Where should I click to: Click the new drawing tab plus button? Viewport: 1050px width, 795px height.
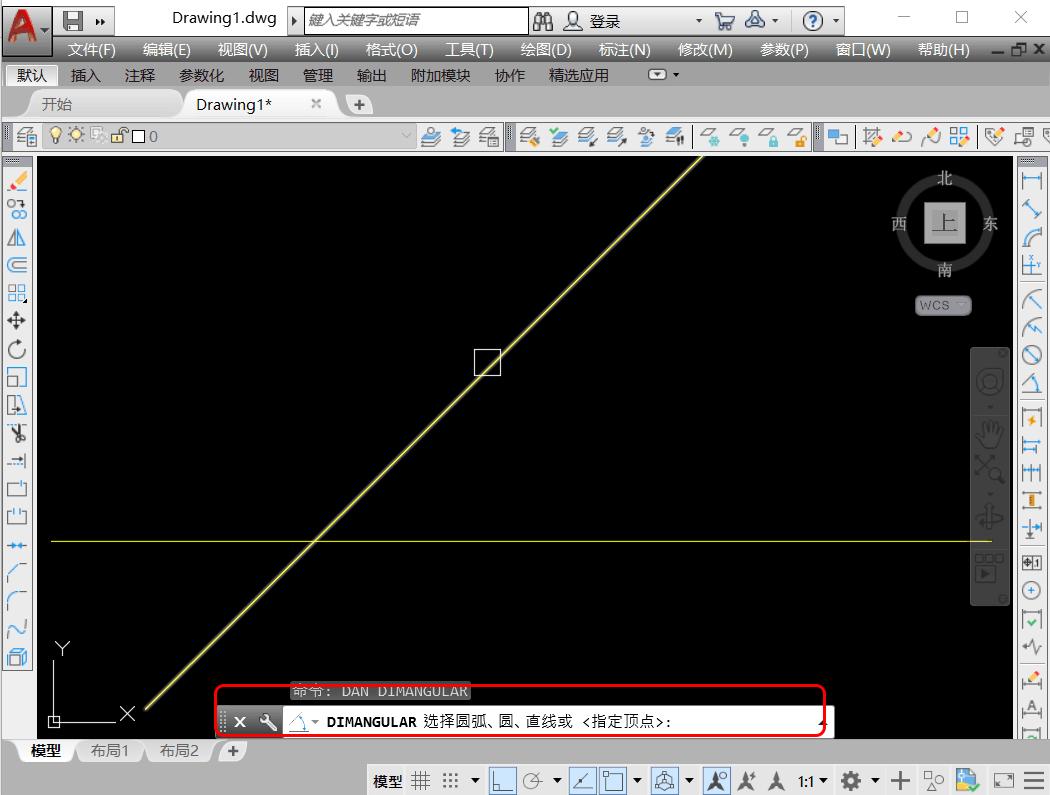(358, 104)
